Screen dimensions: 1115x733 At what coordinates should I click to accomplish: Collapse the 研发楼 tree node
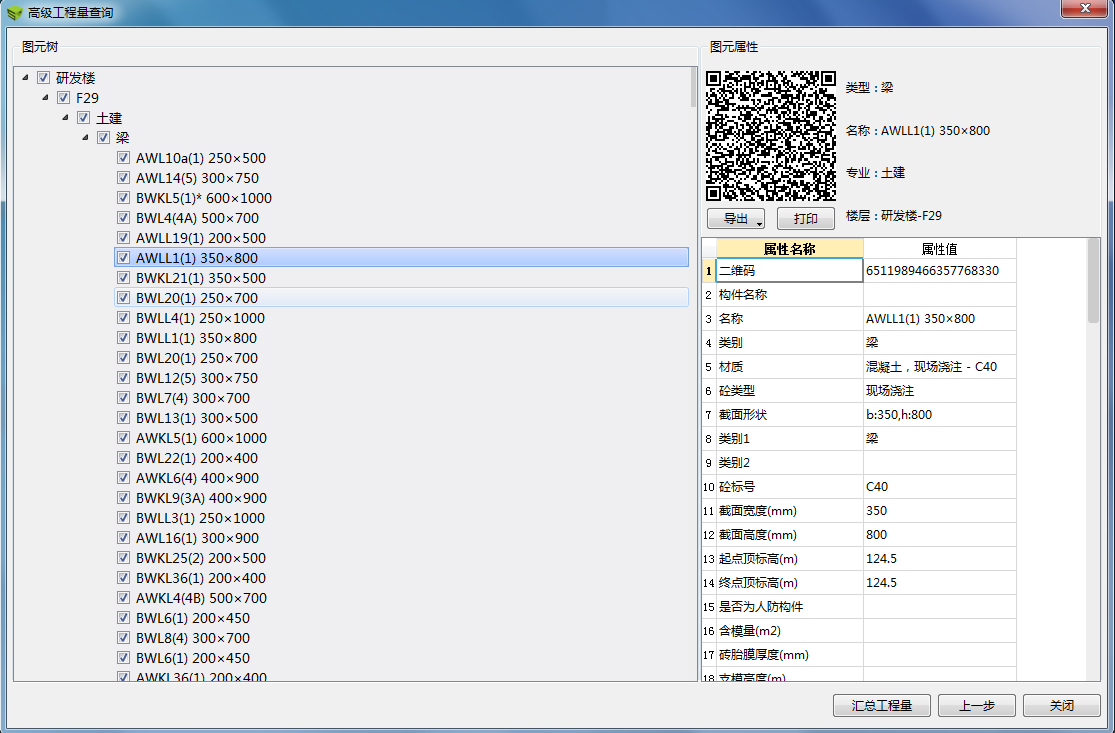tap(26, 77)
